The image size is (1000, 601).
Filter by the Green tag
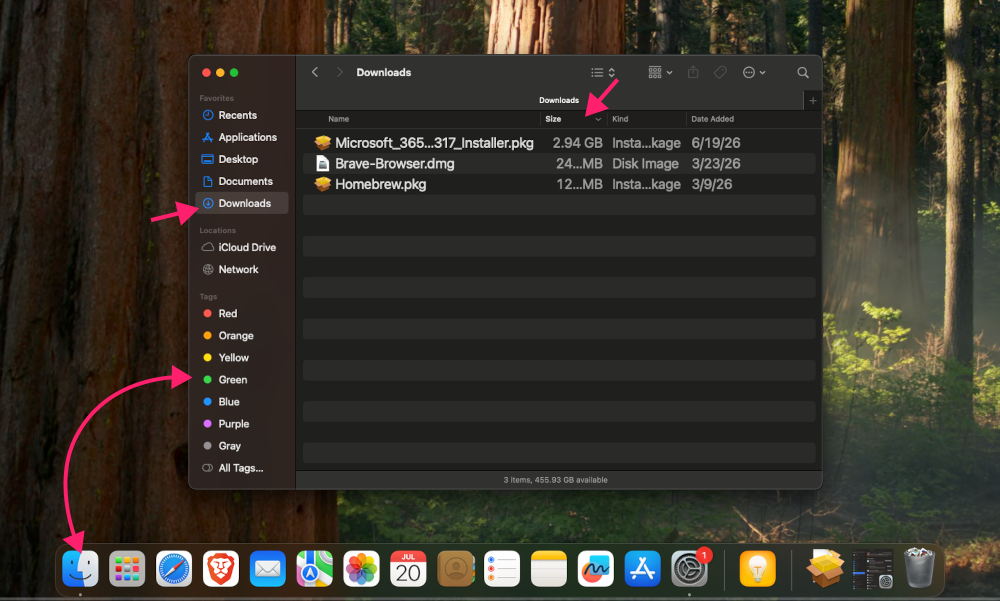click(x=242, y=380)
